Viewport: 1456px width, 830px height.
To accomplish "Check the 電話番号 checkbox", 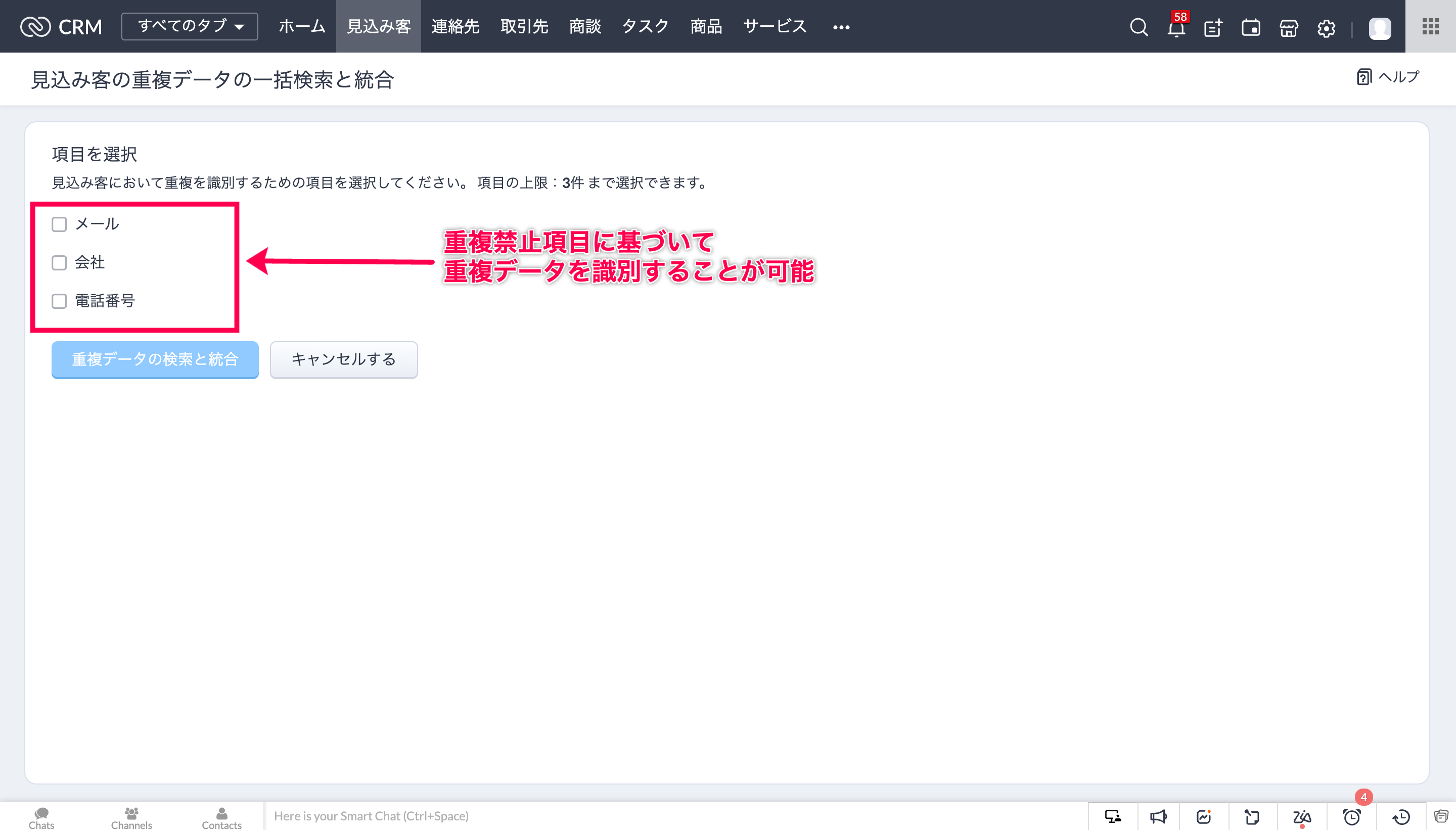I will point(59,301).
